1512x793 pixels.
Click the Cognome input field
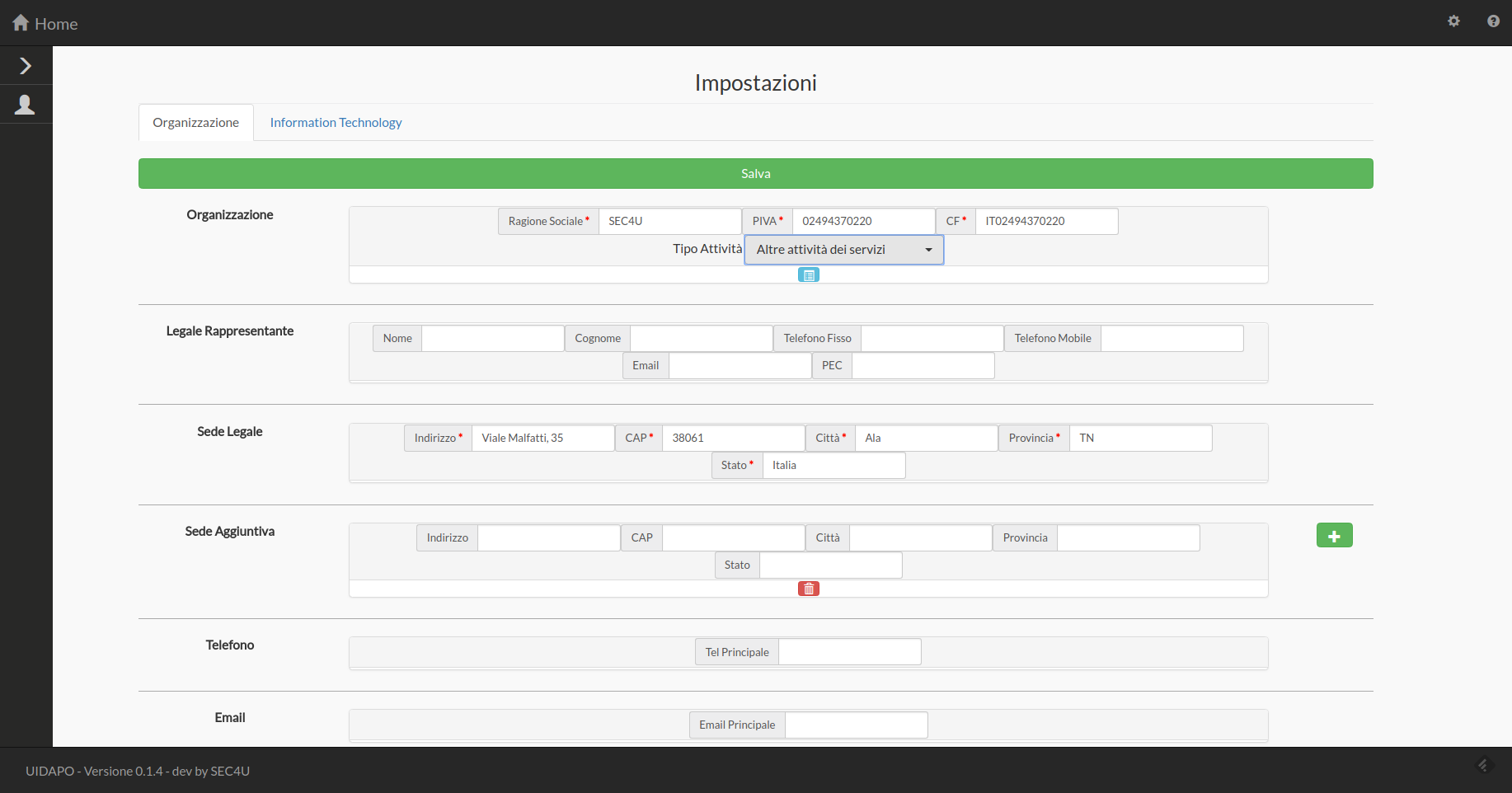[x=702, y=339]
